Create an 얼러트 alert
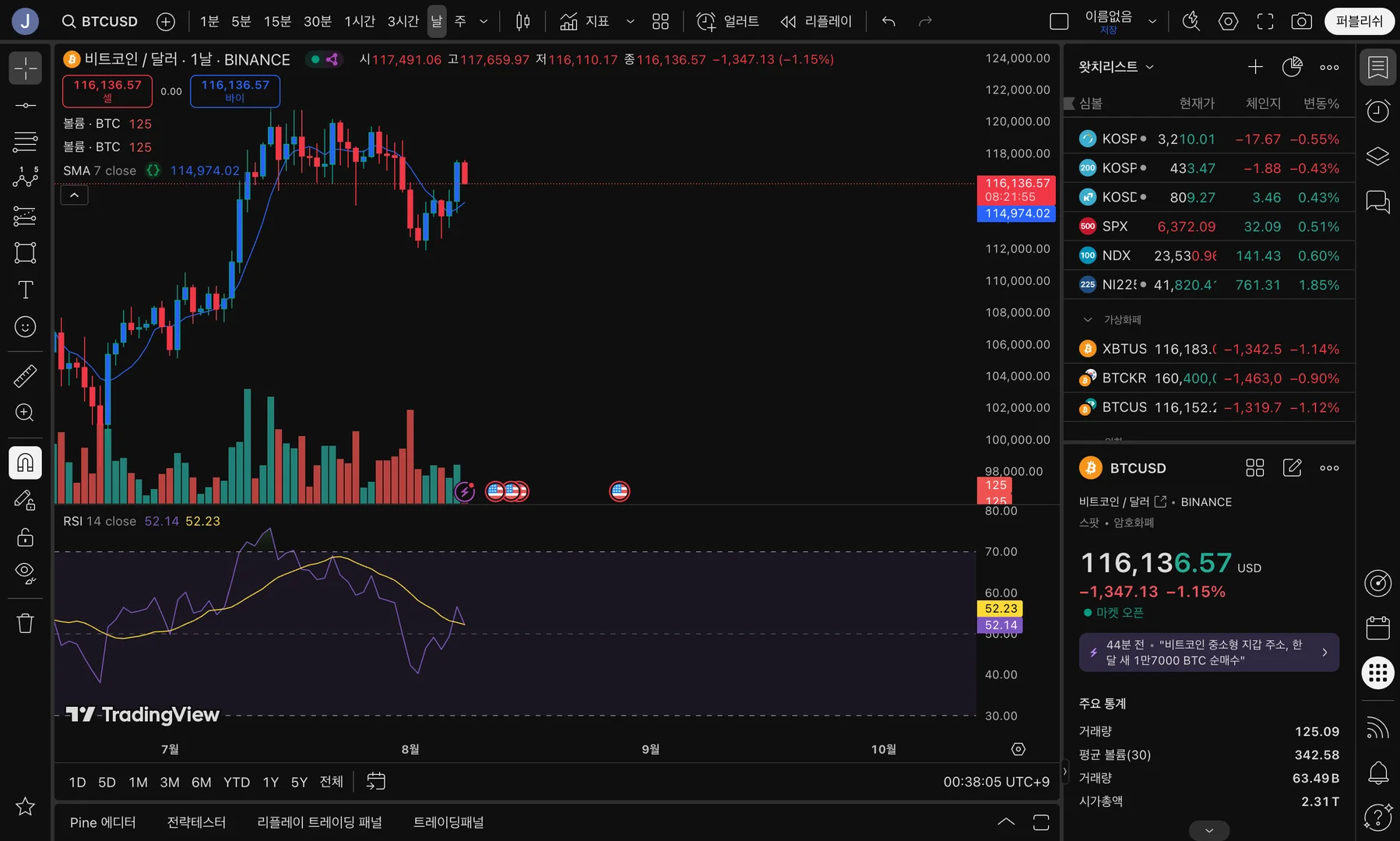The image size is (1400, 841). click(x=728, y=21)
